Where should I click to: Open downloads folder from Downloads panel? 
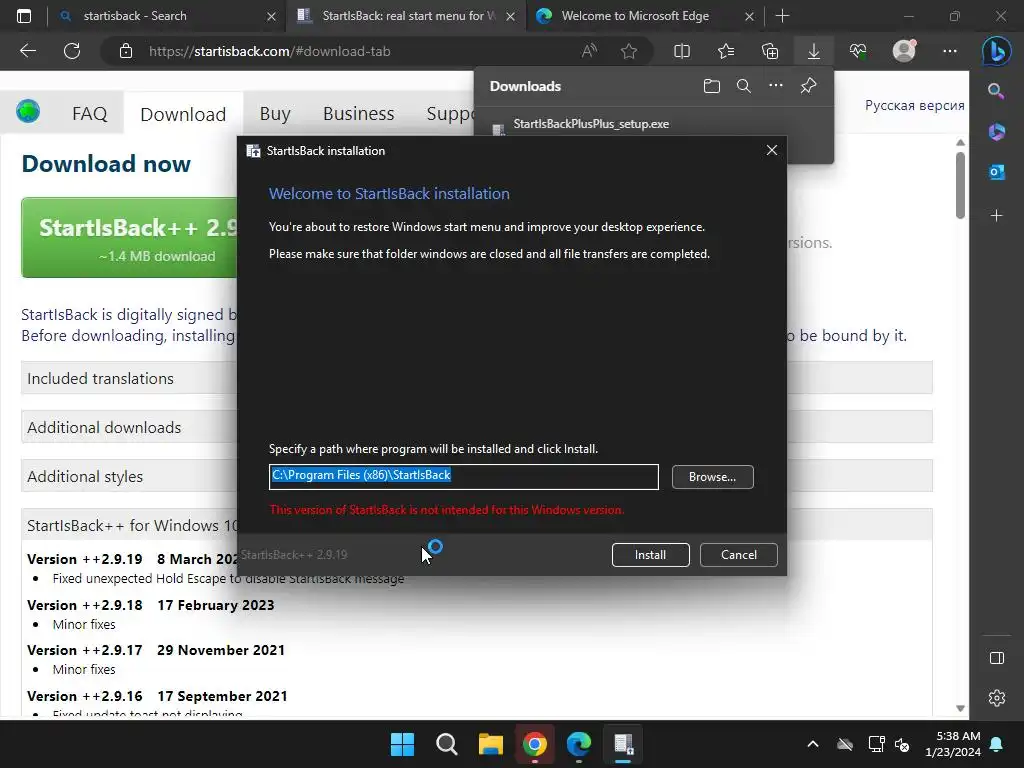coord(712,86)
